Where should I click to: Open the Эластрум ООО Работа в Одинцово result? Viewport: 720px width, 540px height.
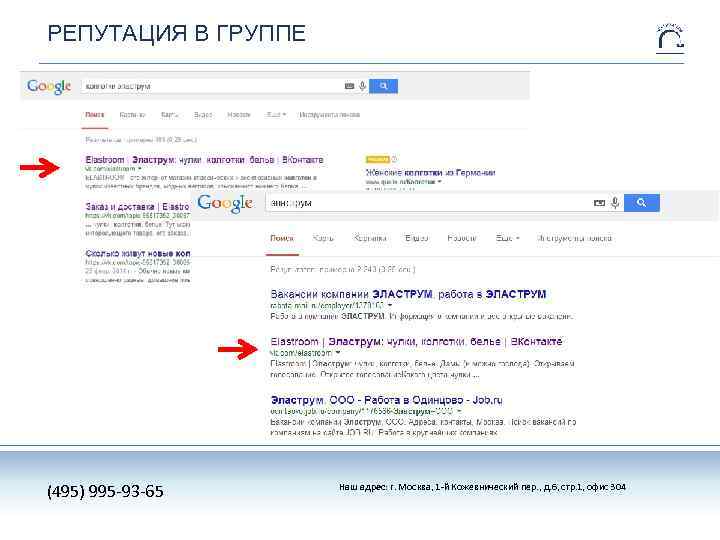click(x=386, y=400)
